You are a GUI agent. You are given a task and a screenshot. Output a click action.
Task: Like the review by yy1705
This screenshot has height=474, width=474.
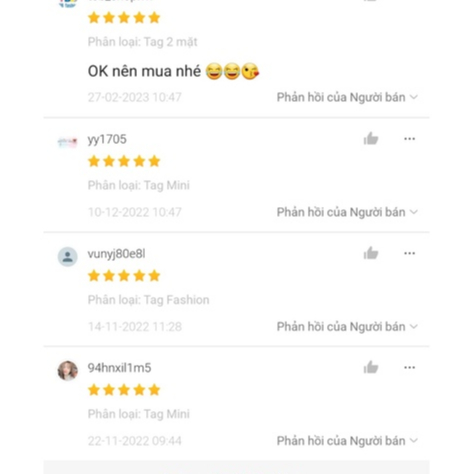[x=371, y=139]
